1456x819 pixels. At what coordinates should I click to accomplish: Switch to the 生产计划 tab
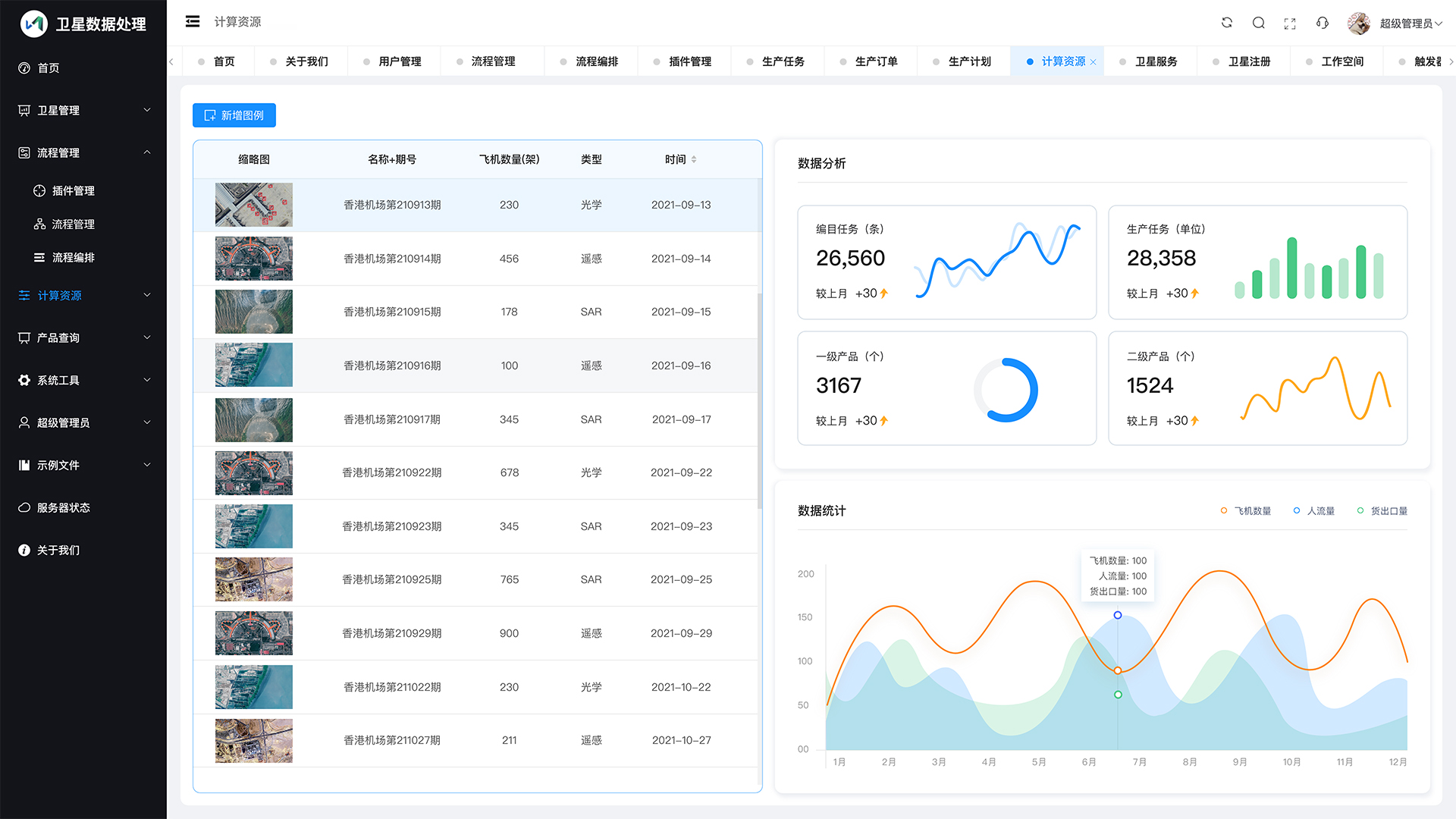[x=963, y=61]
